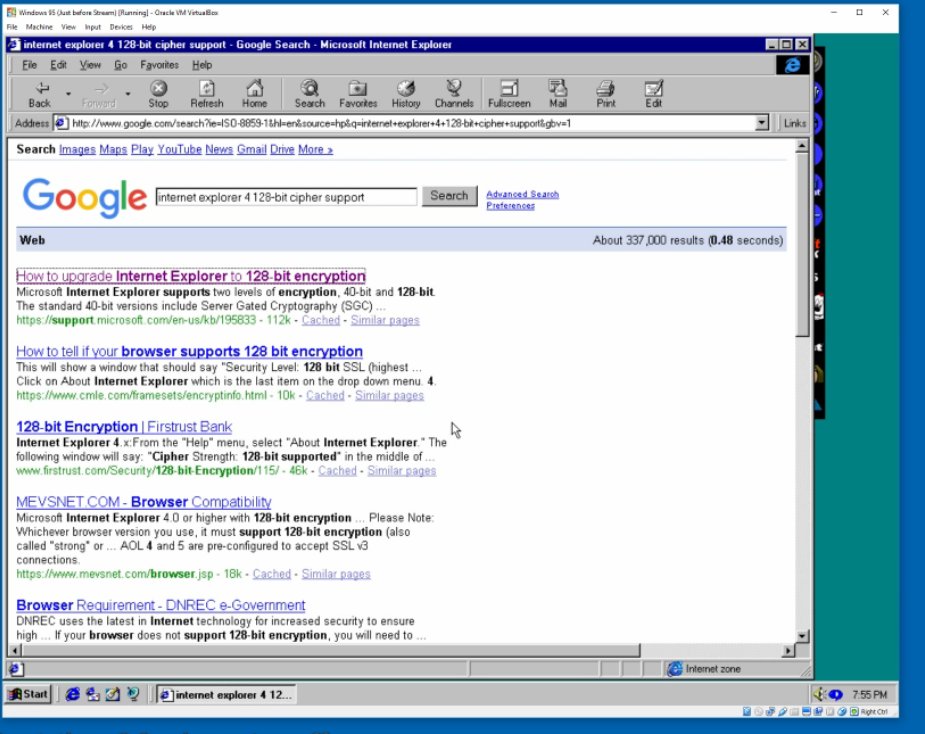Screen dimensions: 925x734
Task: Open the View menu in Internet Explorer
Action: [90, 65]
